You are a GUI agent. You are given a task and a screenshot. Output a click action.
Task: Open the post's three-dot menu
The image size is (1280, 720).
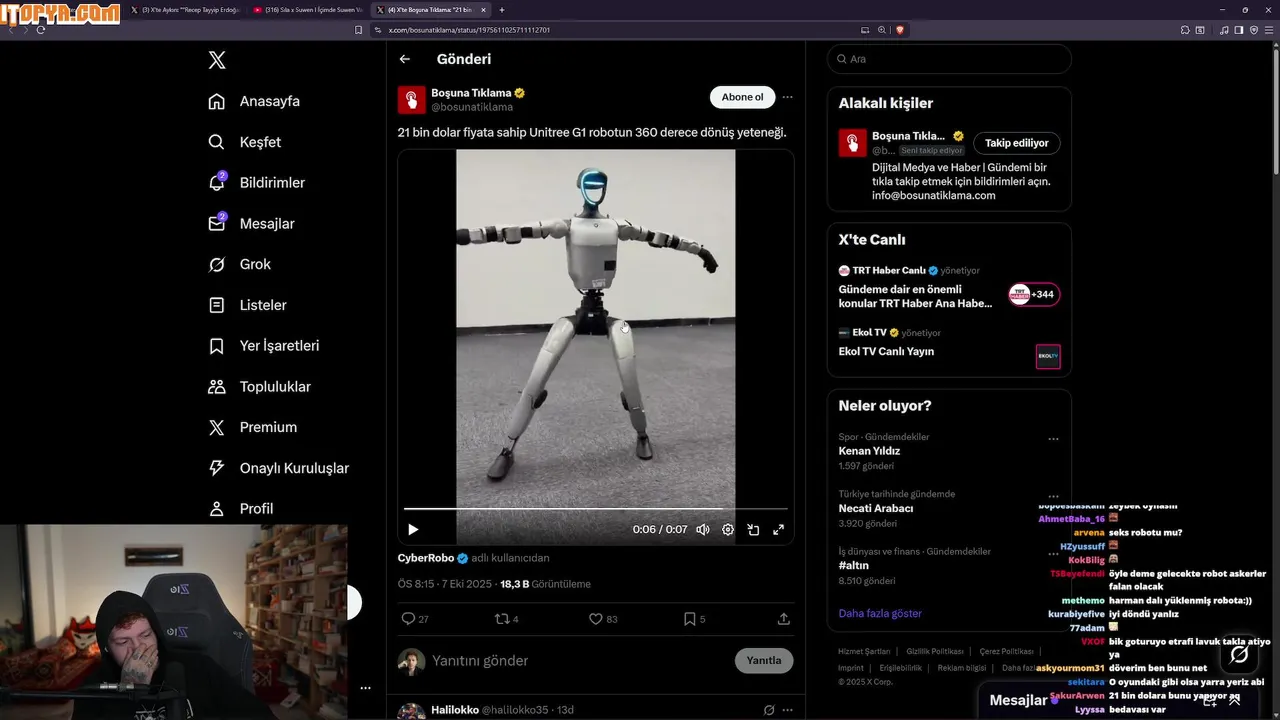point(787,97)
